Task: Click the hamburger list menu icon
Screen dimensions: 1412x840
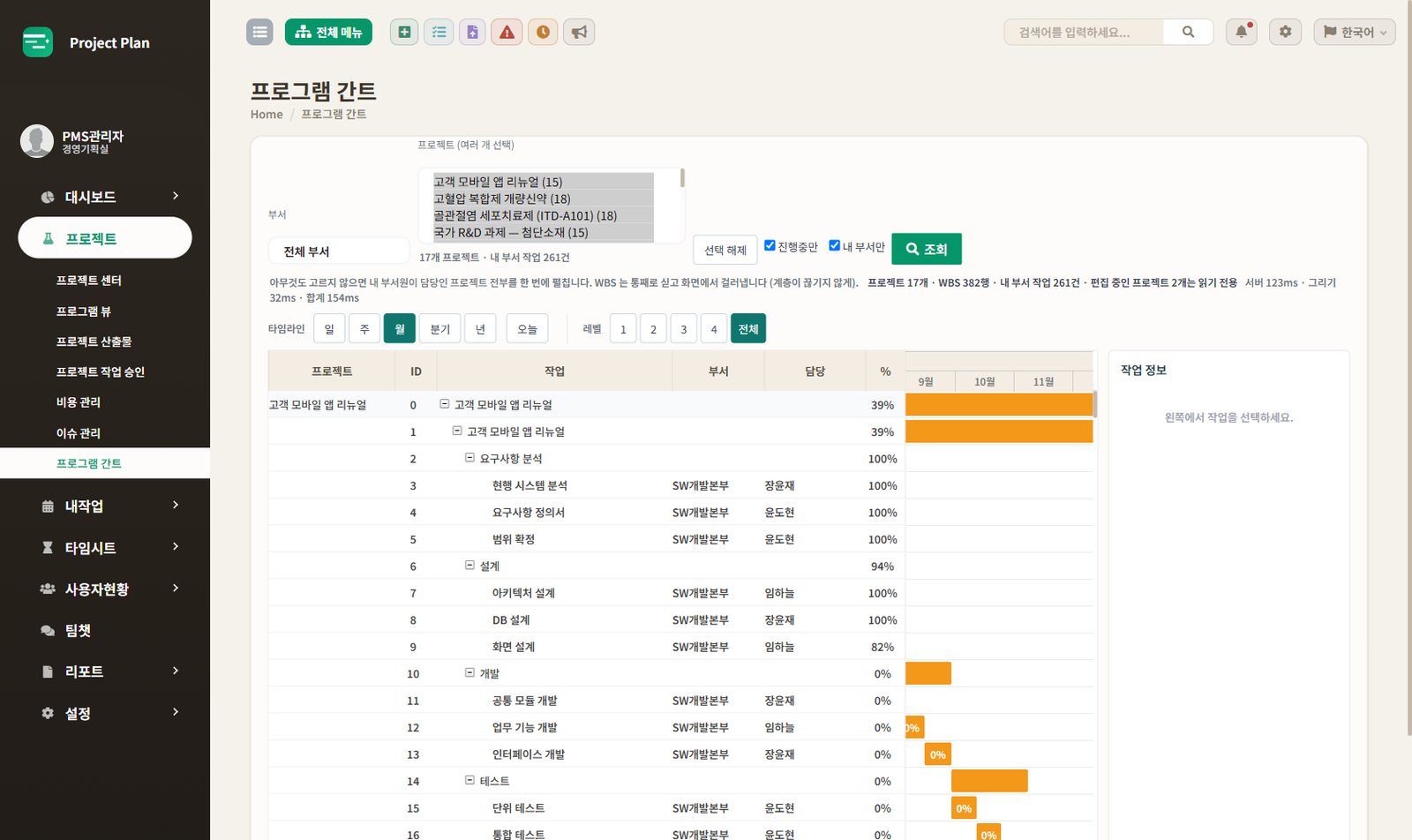Action: pos(259,32)
